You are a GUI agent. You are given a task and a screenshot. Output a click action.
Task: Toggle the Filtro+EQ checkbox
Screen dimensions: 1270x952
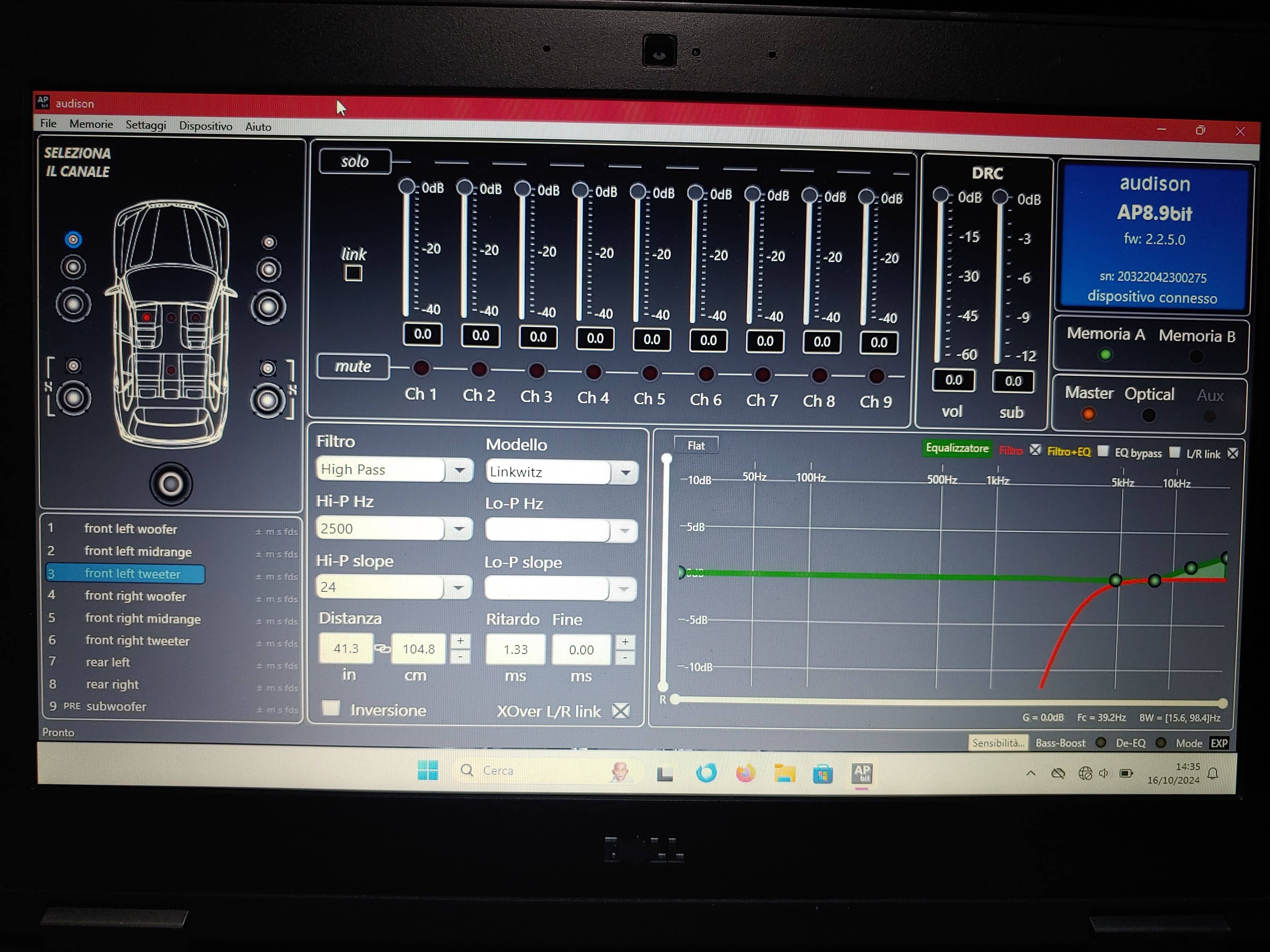coord(1102,451)
